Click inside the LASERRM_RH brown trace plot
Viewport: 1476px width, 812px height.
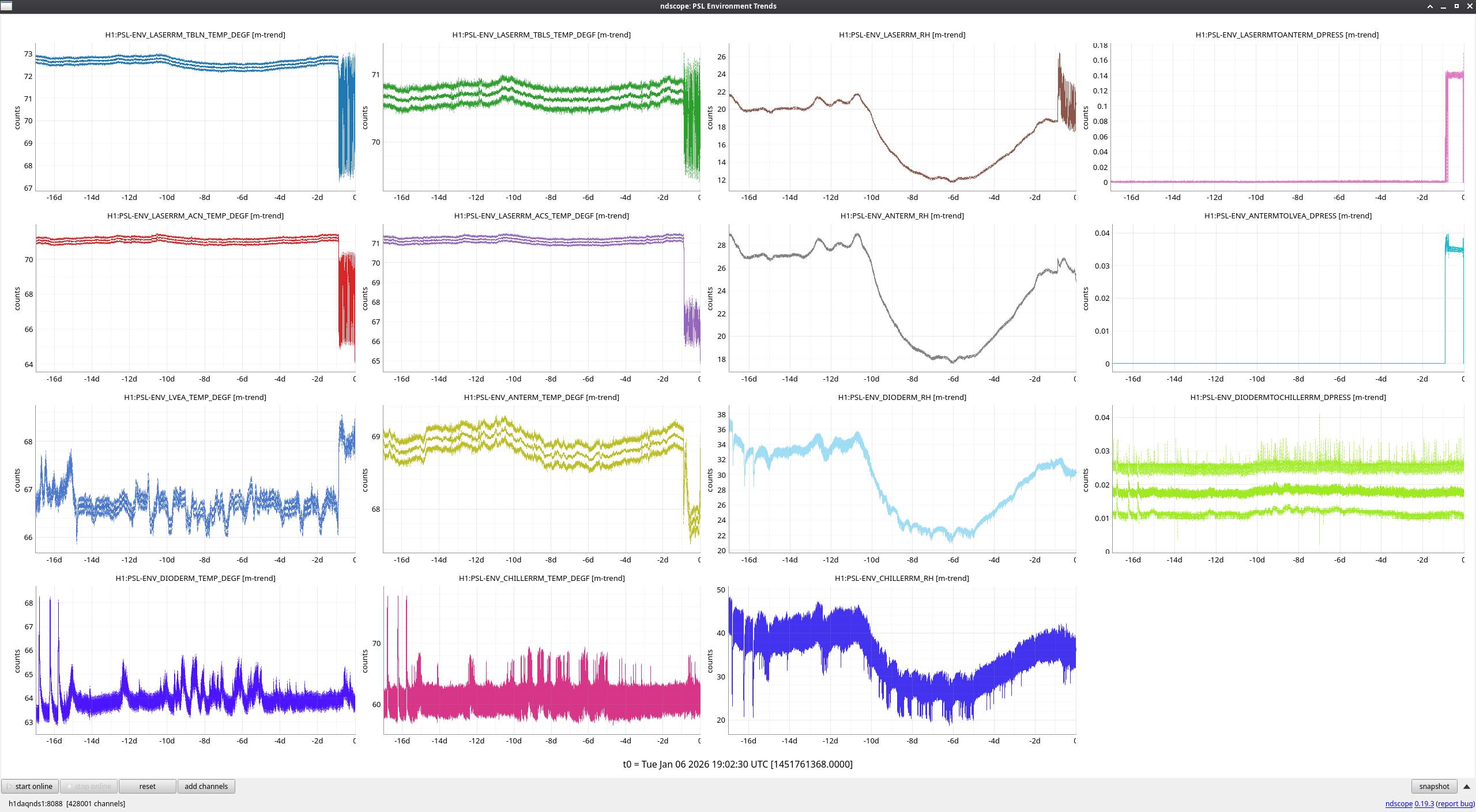pyautogui.click(x=902, y=115)
